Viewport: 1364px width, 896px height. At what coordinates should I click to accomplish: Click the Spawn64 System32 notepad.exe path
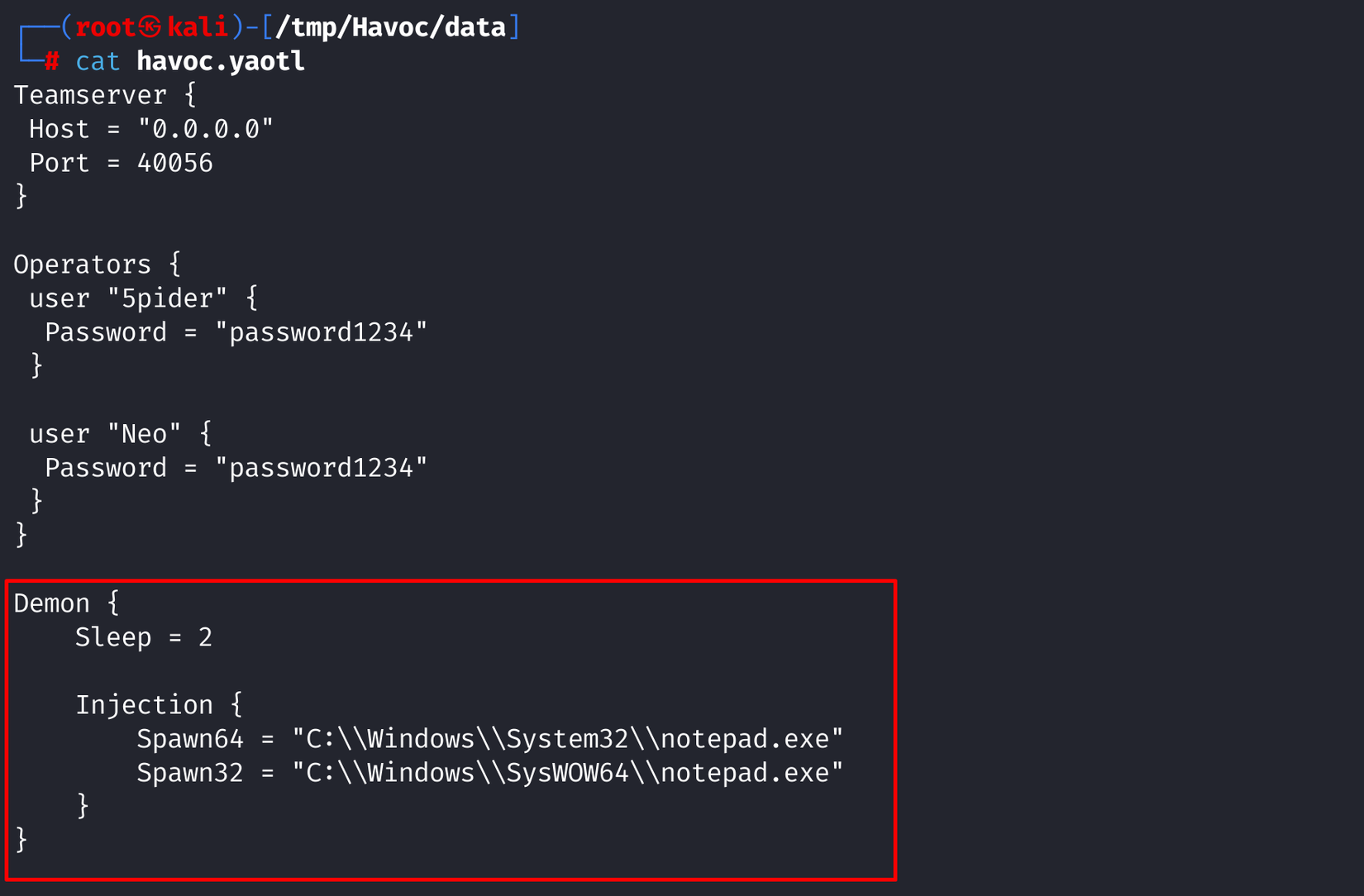coord(568,739)
